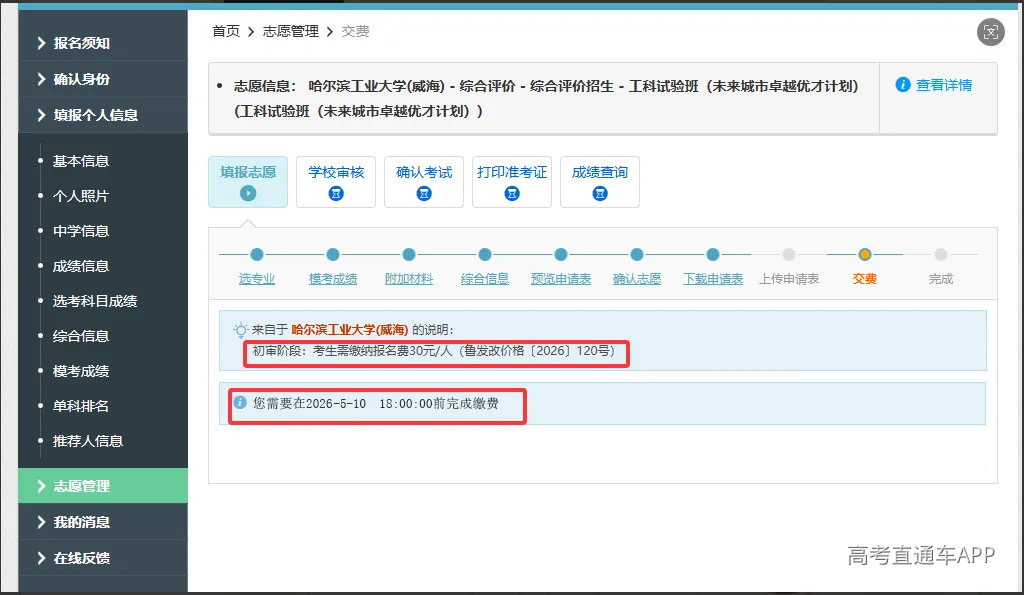The height and width of the screenshot is (595, 1024).
Task: Open 中学信息 in the sidebar
Action: [81, 231]
